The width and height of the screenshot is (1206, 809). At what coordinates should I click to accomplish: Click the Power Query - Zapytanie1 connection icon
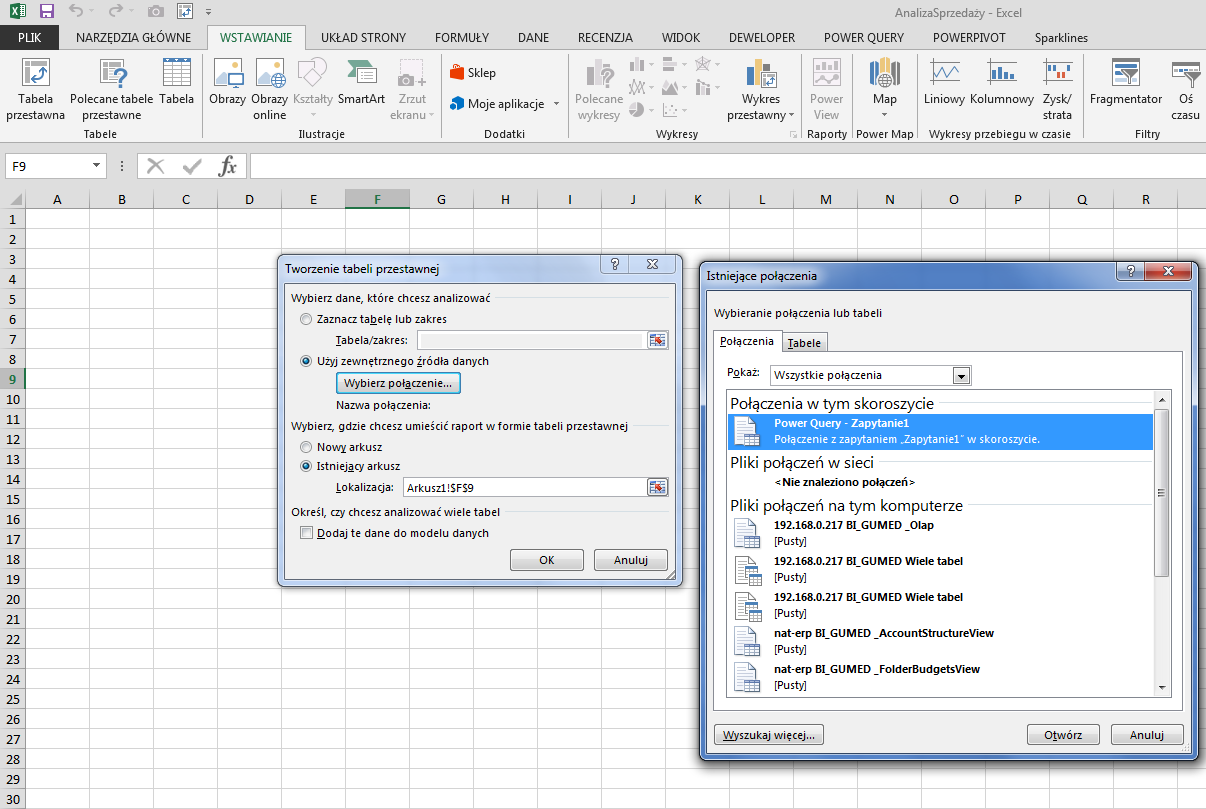pos(747,430)
